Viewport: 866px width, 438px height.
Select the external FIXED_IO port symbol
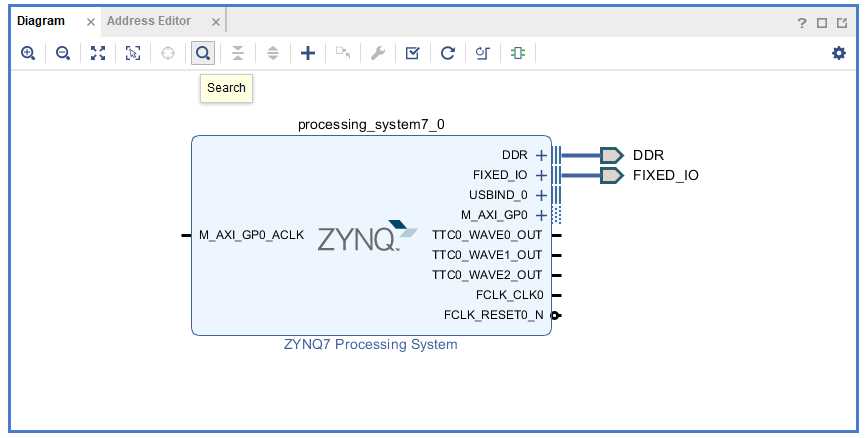pyautogui.click(x=612, y=175)
